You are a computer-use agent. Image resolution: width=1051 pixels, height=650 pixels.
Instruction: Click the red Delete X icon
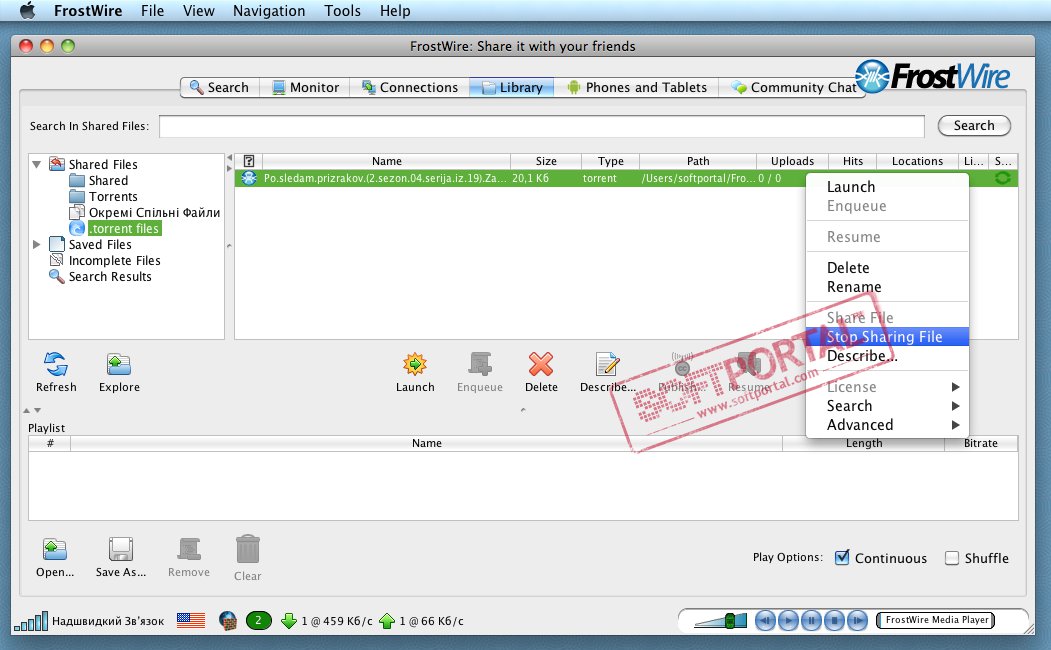(x=541, y=365)
